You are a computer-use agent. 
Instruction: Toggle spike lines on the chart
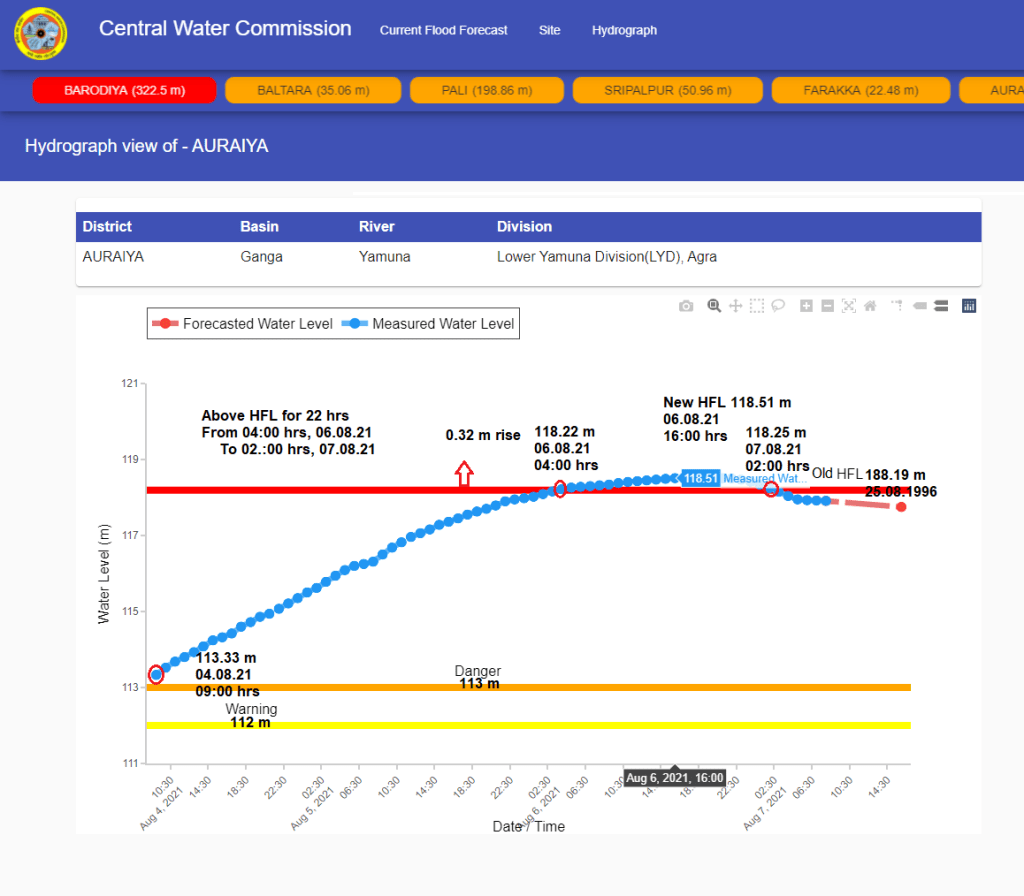[897, 306]
